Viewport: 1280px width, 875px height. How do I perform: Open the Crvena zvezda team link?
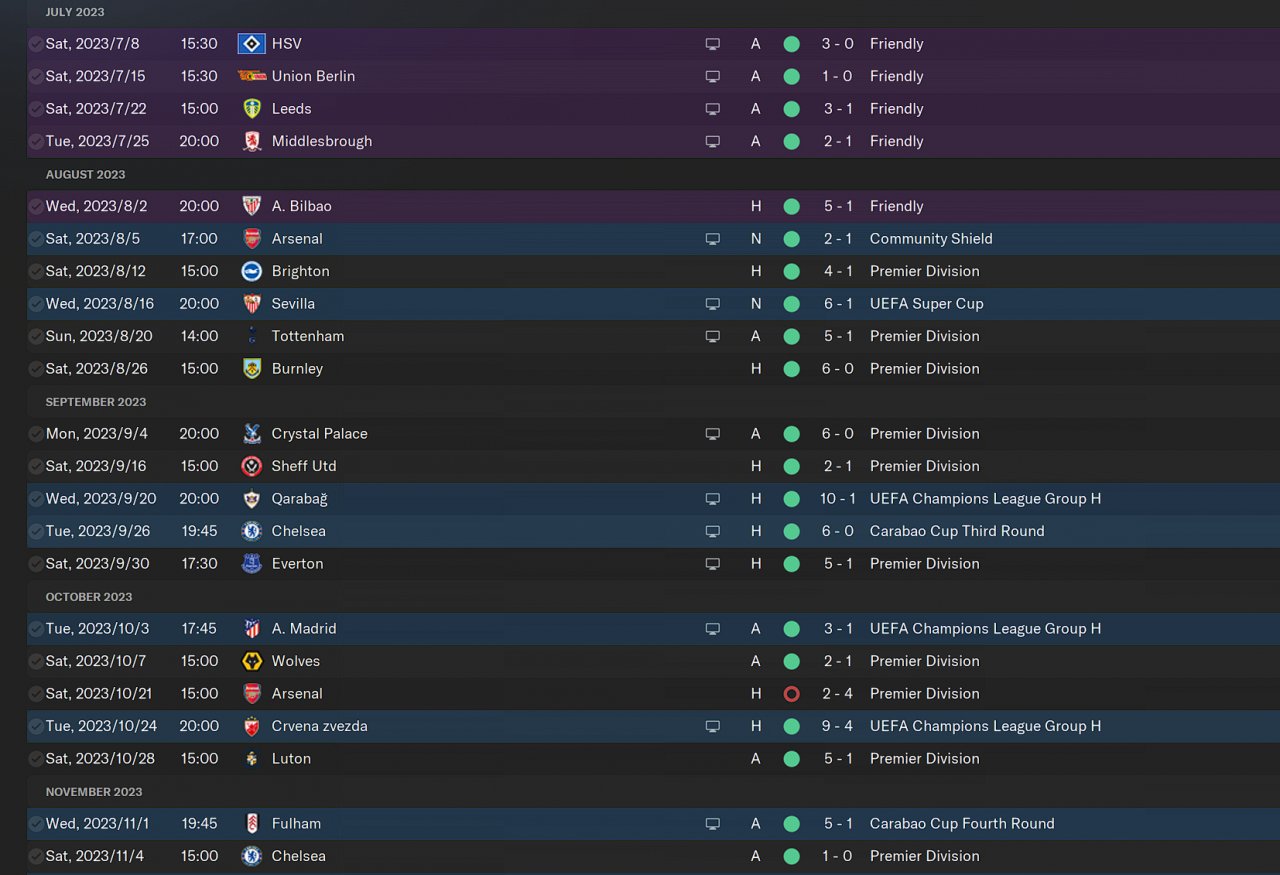tap(319, 726)
